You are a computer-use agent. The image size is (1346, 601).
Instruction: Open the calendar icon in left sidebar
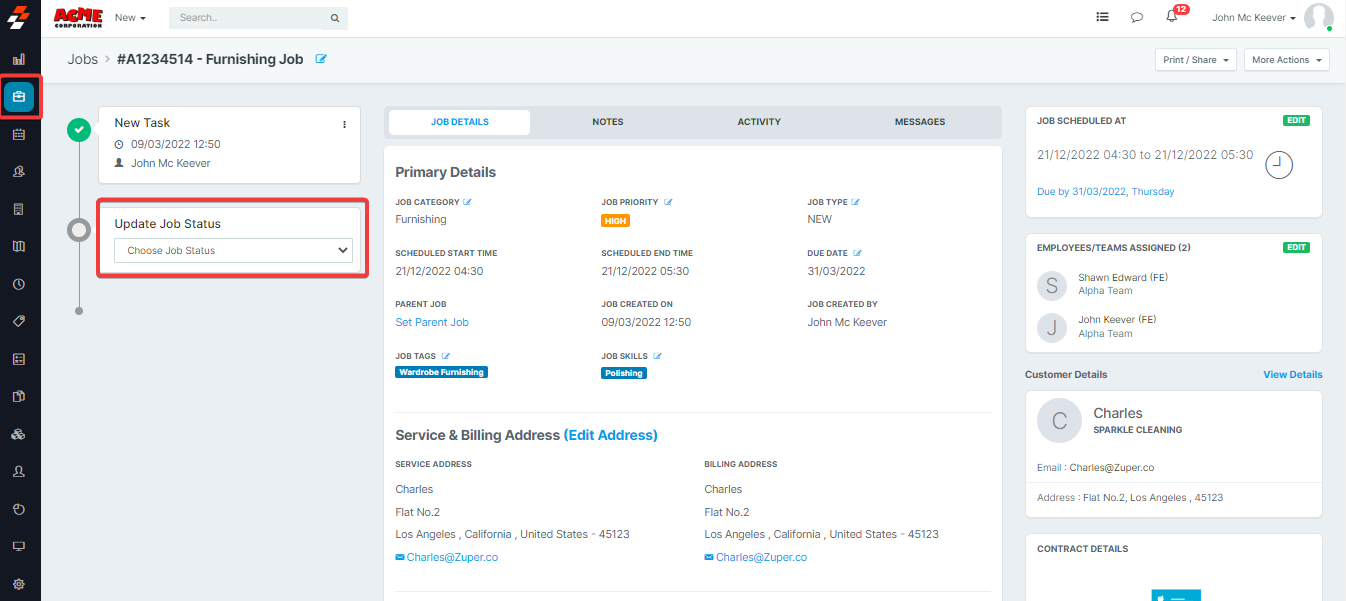click(19, 134)
